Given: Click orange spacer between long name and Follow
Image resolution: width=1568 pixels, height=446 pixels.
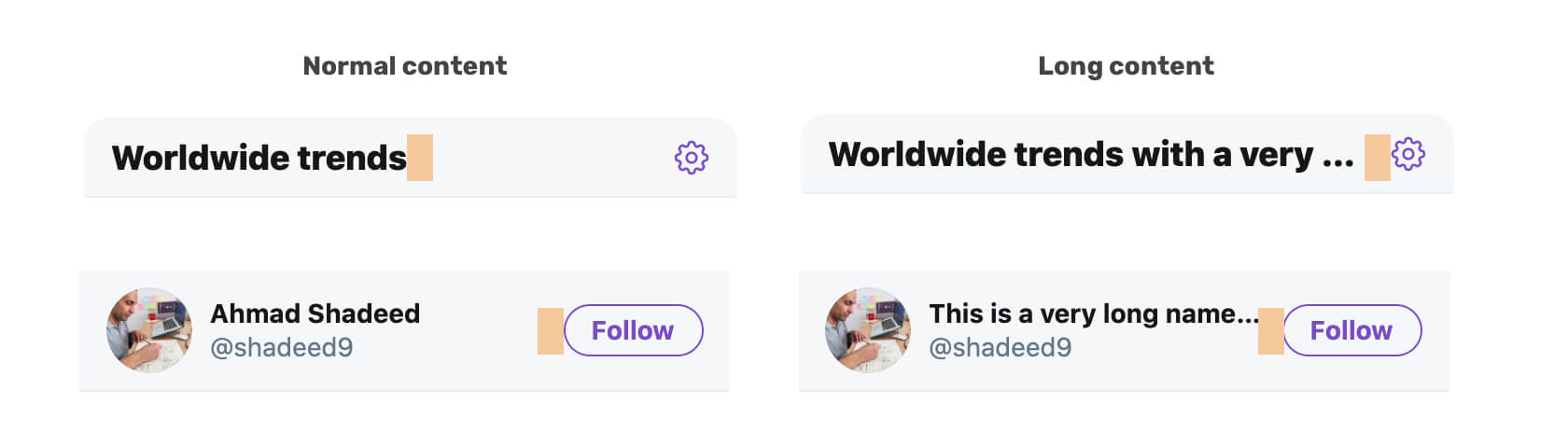Looking at the screenshot, I should 1270,331.
